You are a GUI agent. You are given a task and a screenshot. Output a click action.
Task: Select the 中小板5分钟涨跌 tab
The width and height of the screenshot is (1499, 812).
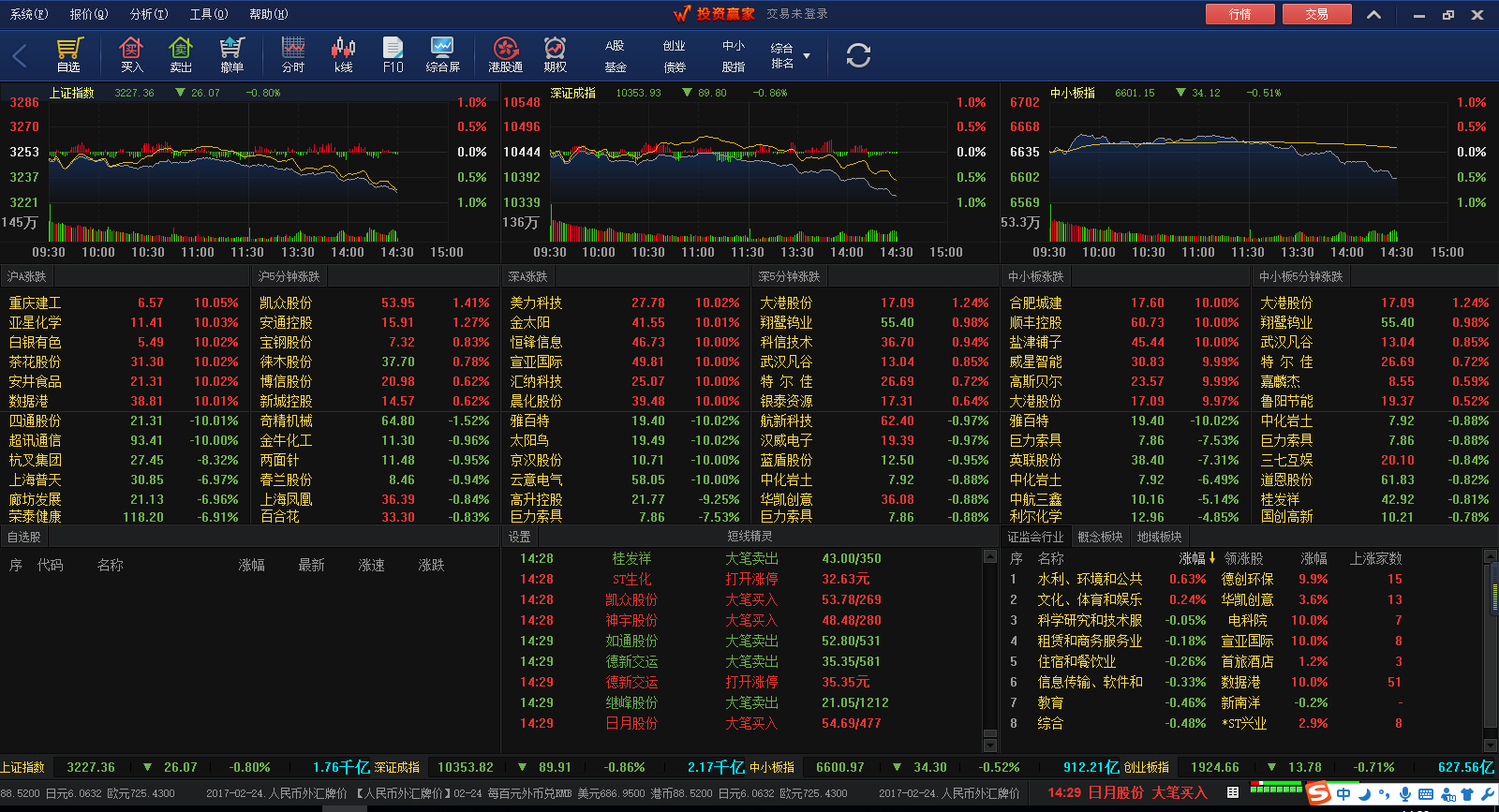pyautogui.click(x=1300, y=276)
